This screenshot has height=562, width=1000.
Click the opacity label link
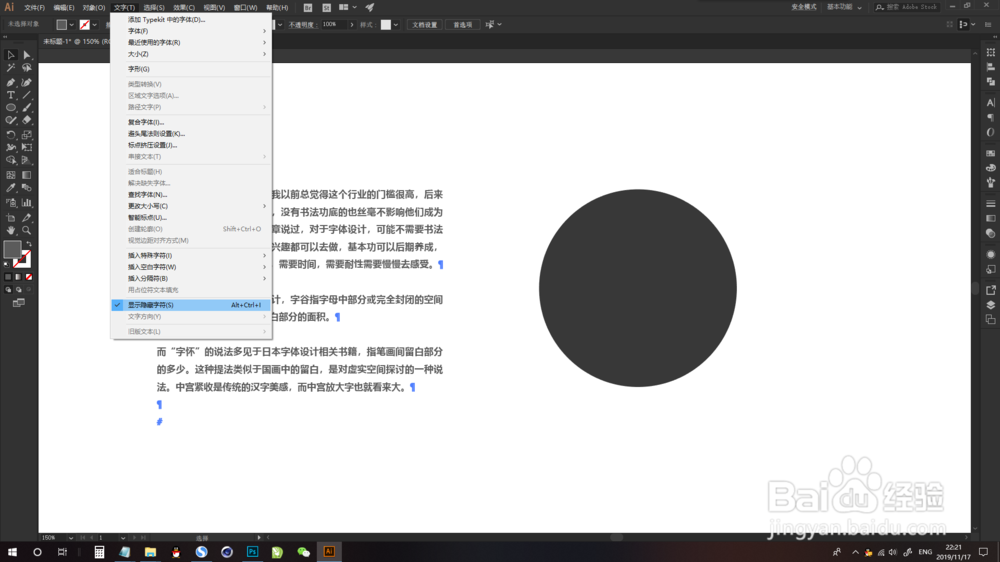[x=302, y=25]
